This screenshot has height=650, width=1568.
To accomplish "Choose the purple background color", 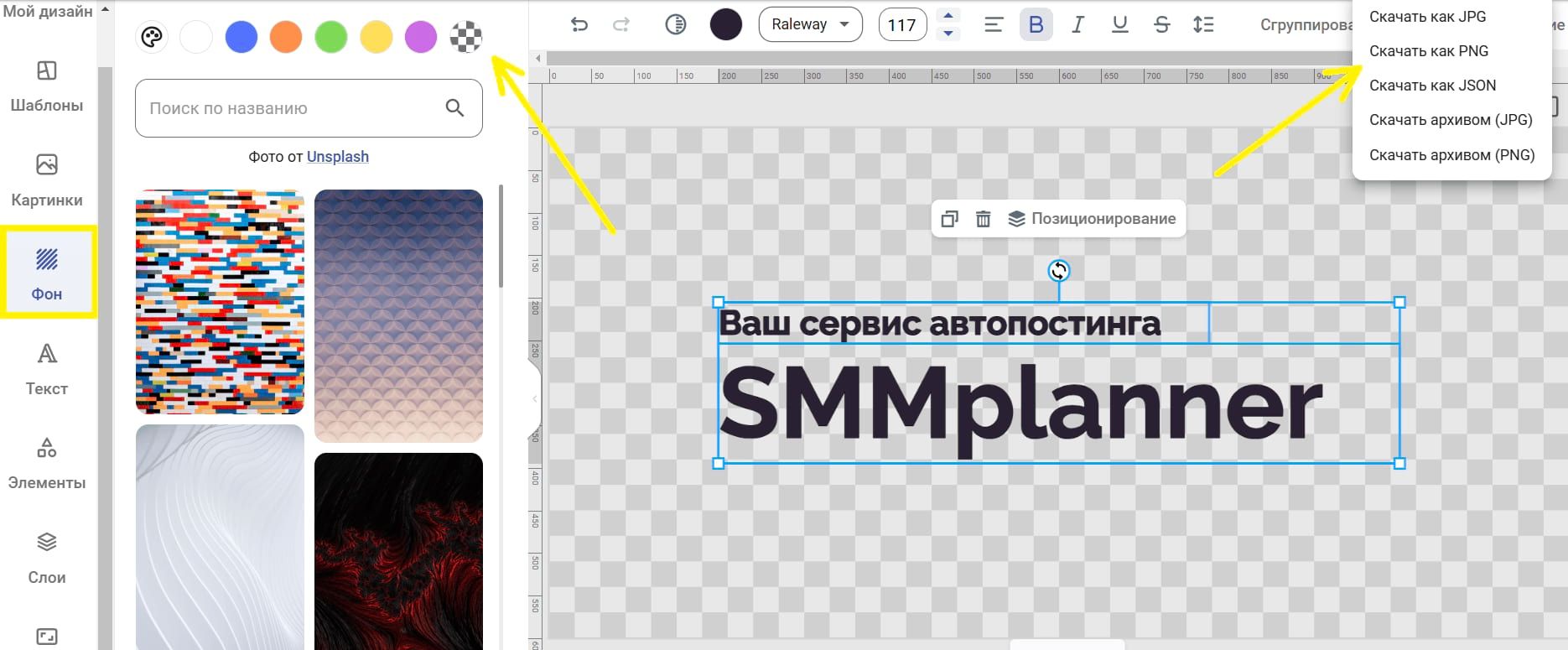I will 421,37.
